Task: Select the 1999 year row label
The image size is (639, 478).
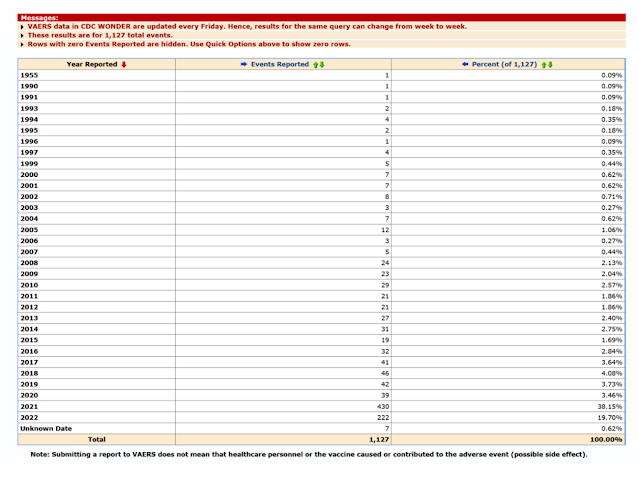Action: pos(29,164)
